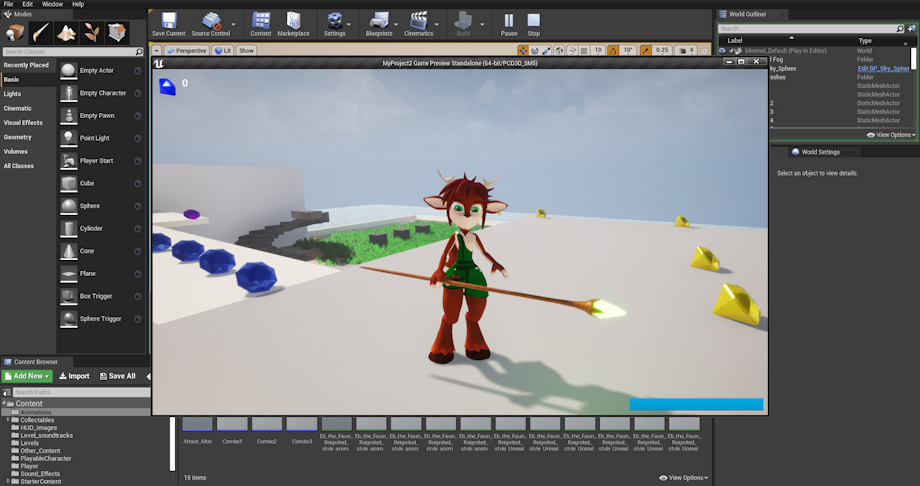920x486 pixels.
Task: Toggle surface snapping icon in viewport toolbar
Action: (572, 50)
